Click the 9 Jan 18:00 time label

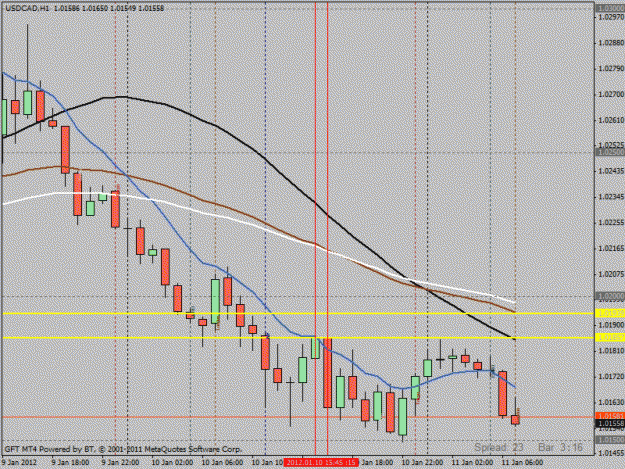tap(71, 462)
